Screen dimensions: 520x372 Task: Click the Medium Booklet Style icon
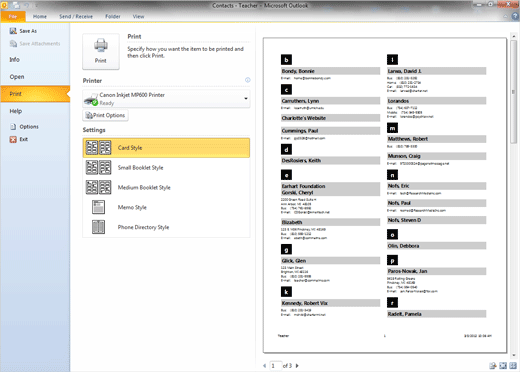point(98,187)
